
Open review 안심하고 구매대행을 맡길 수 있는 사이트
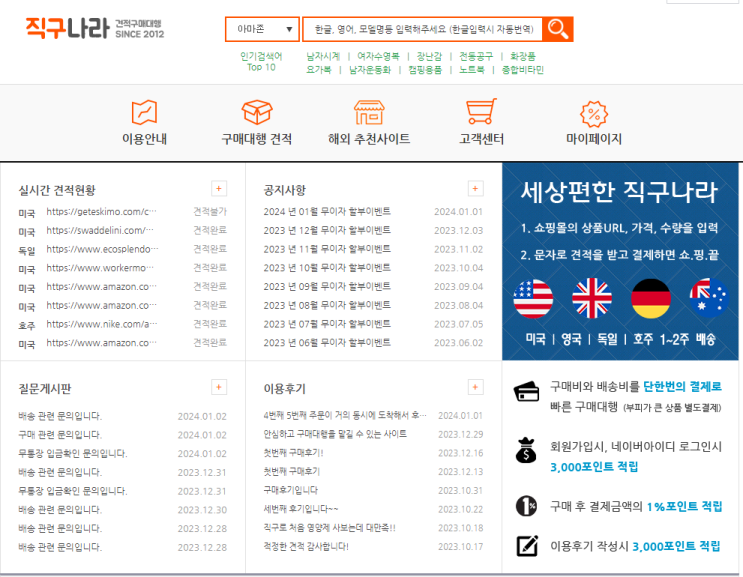pyautogui.click(x=335, y=434)
